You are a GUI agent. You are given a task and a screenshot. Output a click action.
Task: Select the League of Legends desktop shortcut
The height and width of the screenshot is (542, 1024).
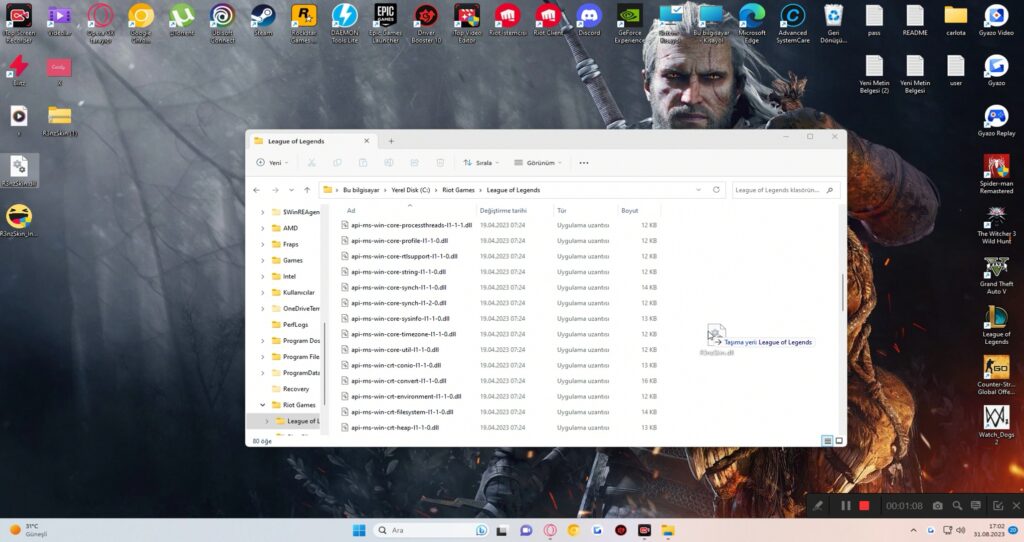(996, 326)
